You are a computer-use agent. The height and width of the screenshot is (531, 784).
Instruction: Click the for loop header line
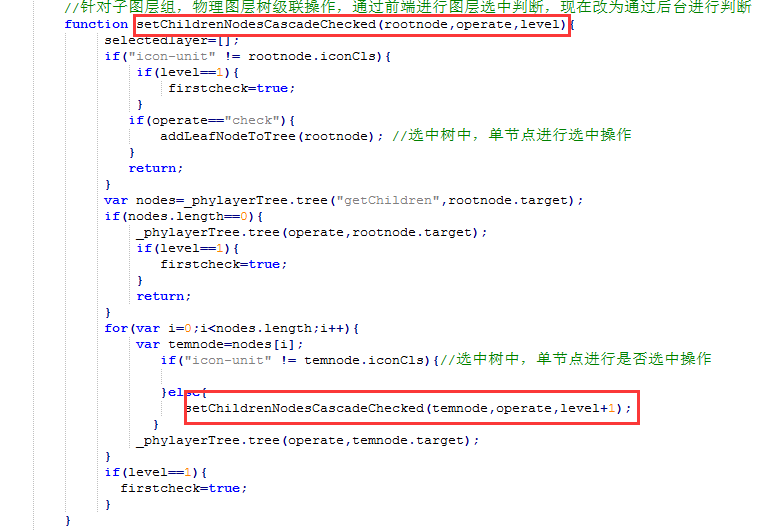point(232,328)
